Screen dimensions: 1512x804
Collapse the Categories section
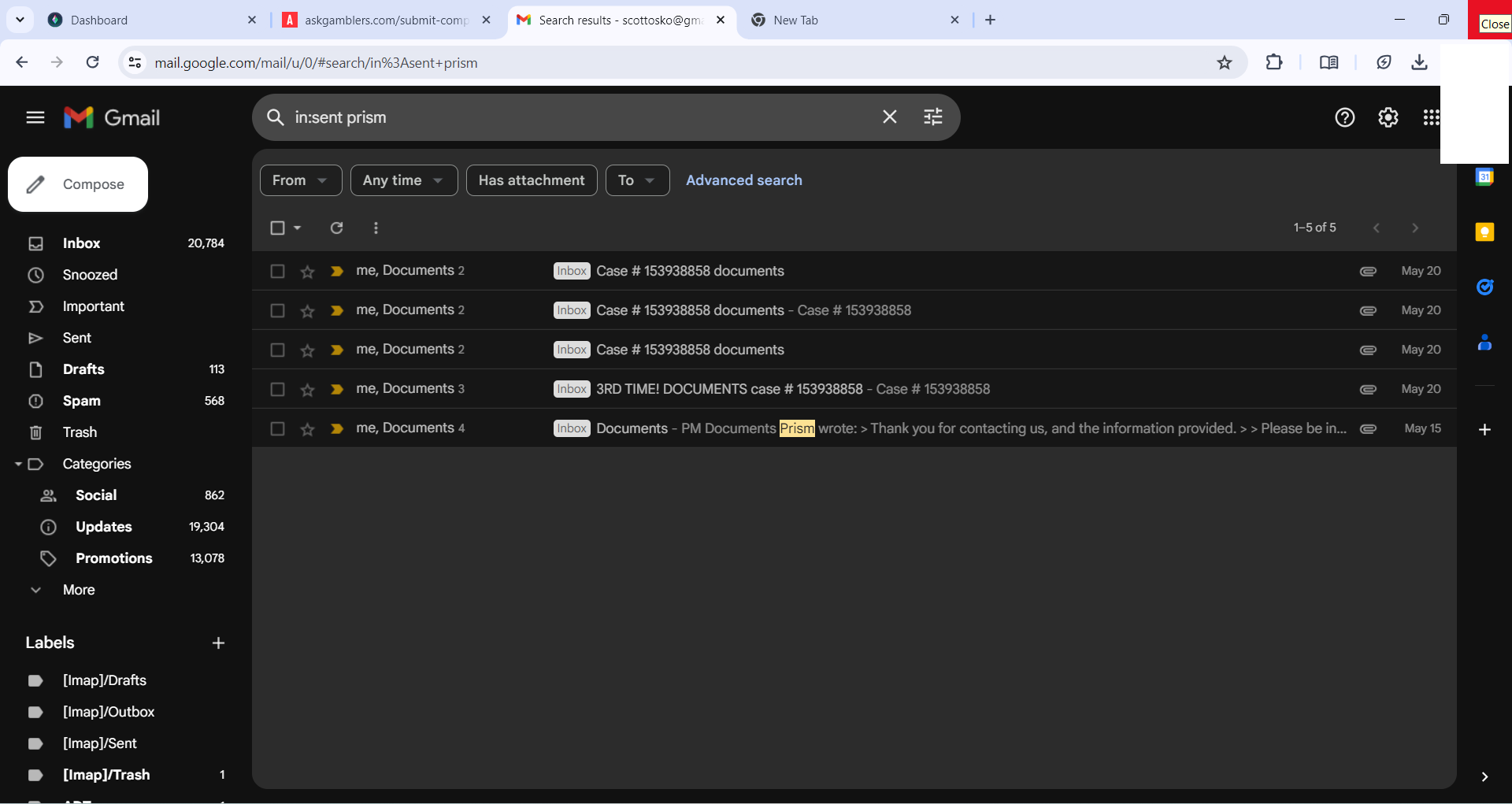(x=18, y=464)
